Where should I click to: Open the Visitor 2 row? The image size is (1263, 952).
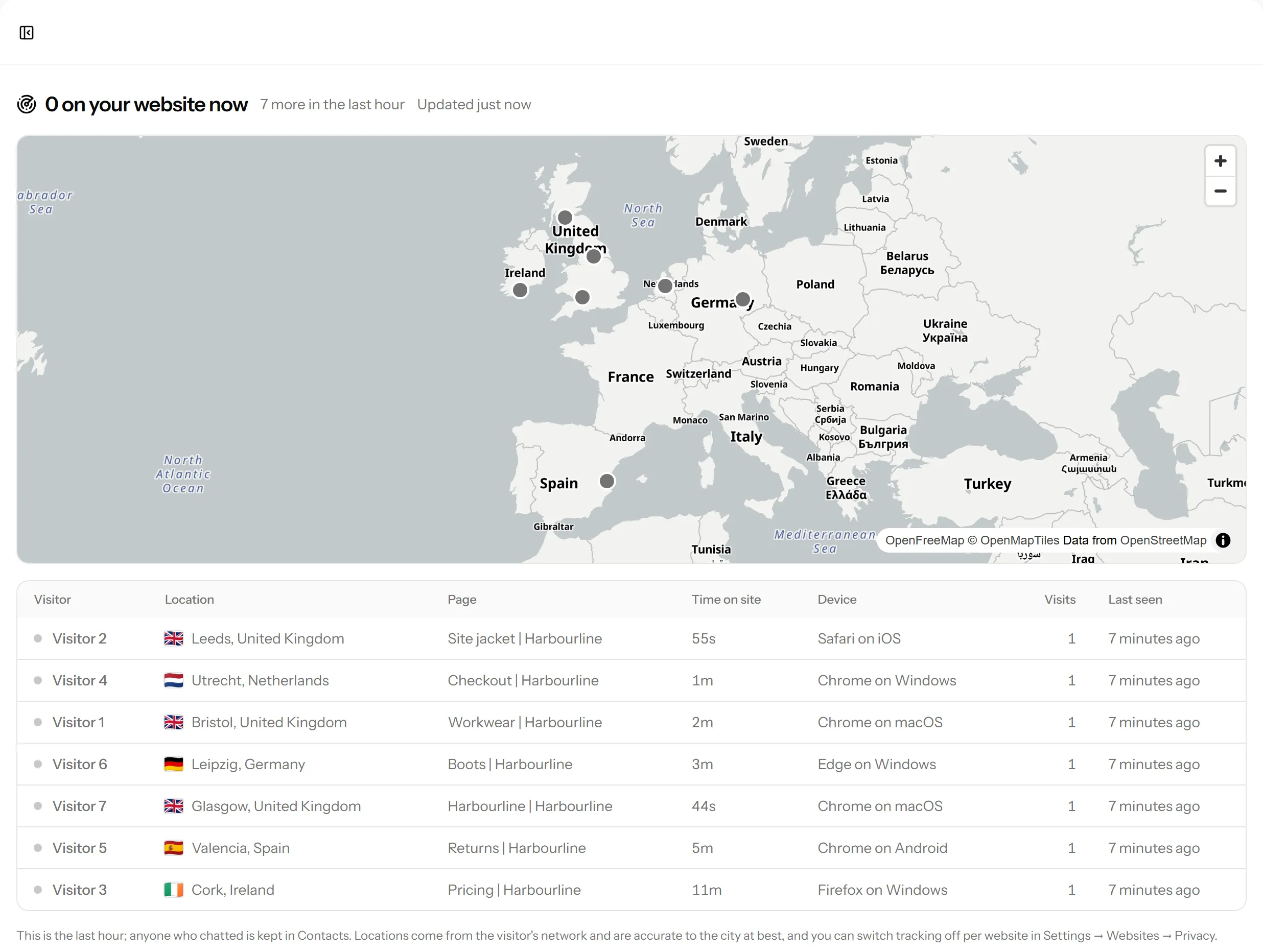(x=631, y=638)
